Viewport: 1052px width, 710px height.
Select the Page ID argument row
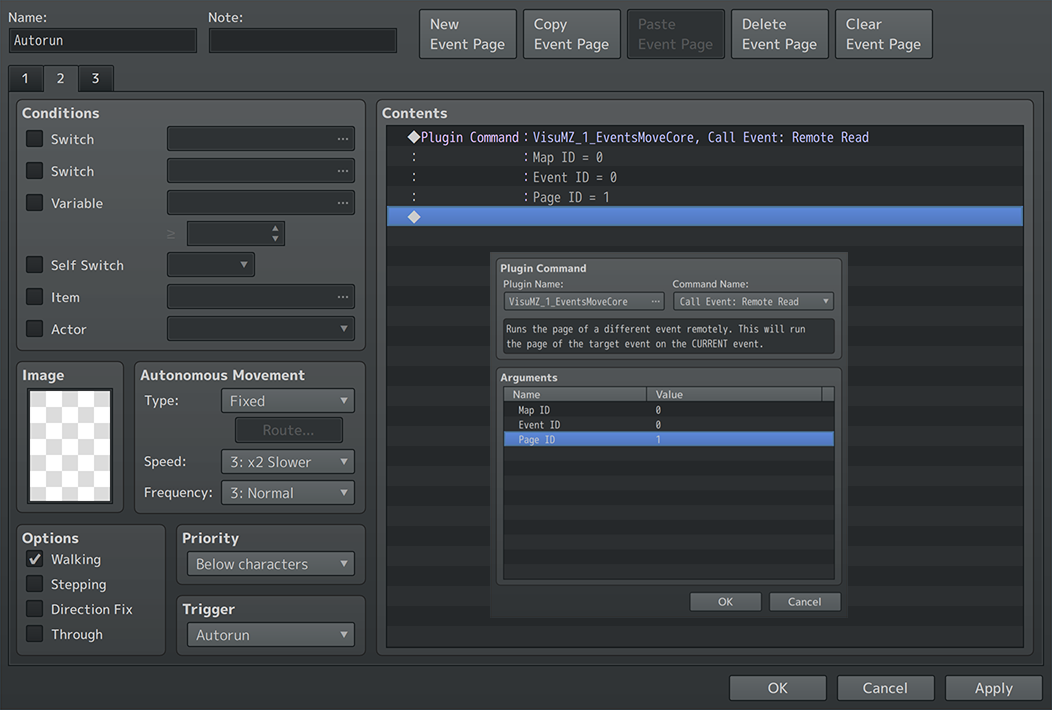tap(668, 440)
